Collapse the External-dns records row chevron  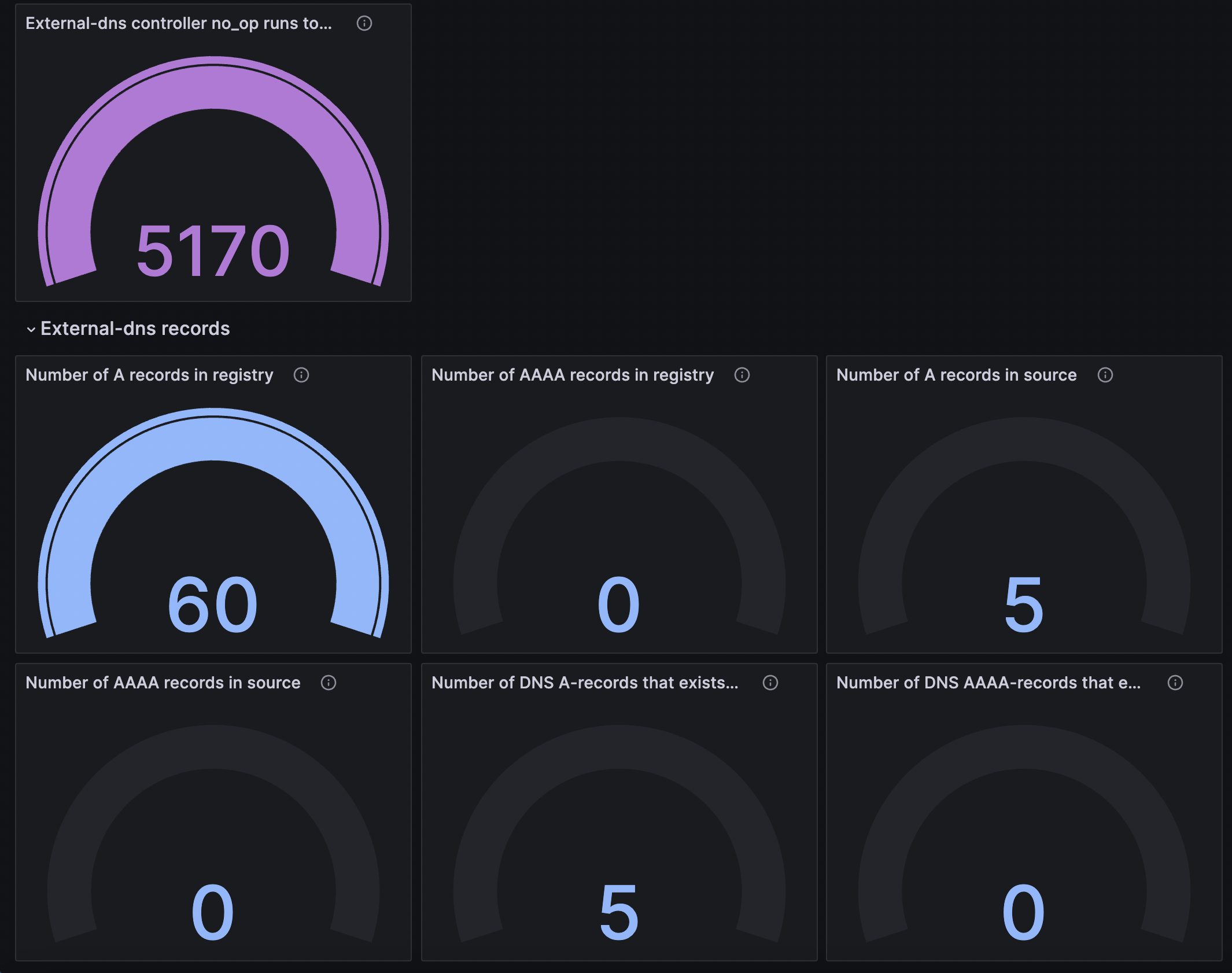31,329
